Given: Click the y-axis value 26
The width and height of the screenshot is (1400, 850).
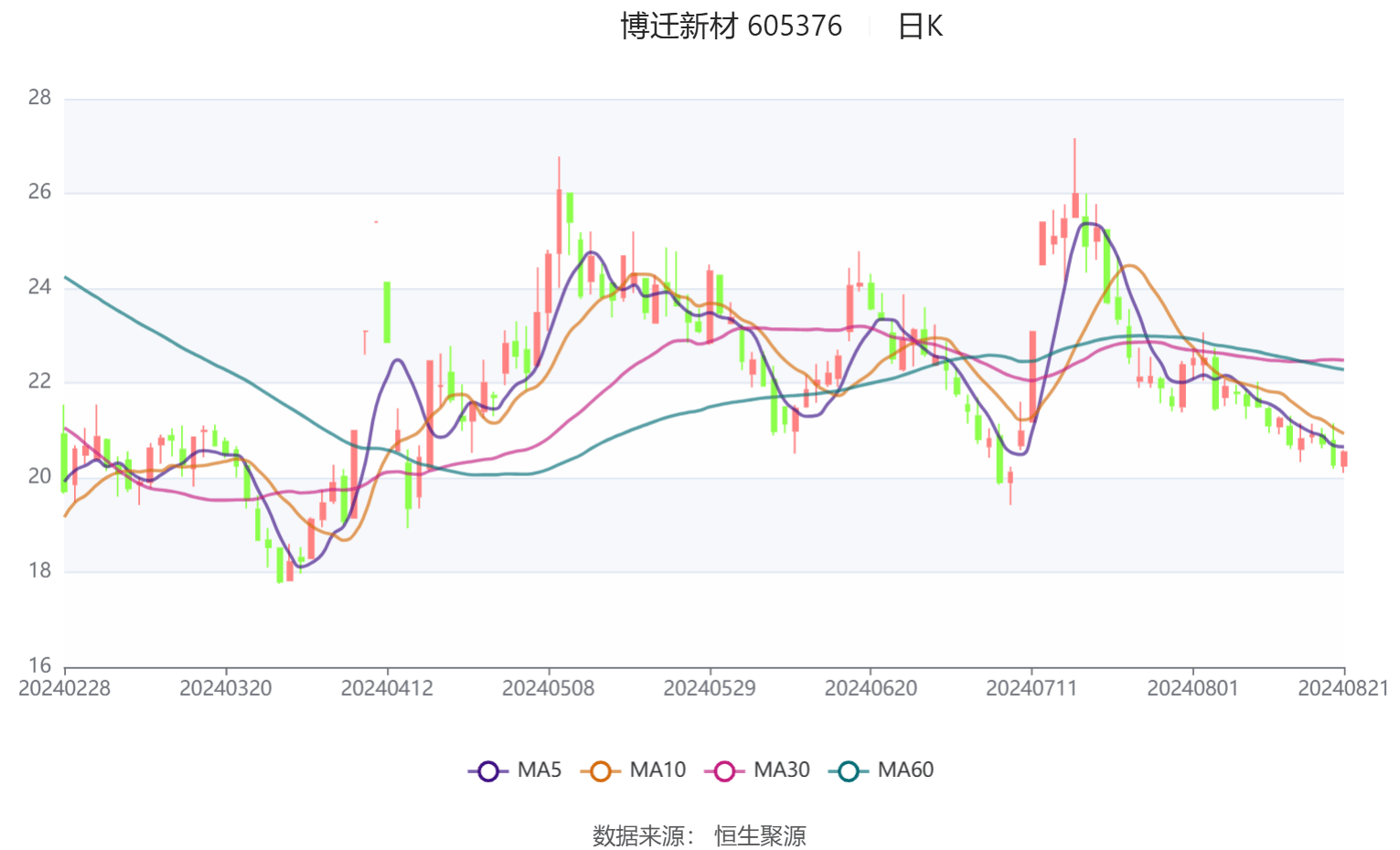Looking at the screenshot, I should [x=39, y=192].
